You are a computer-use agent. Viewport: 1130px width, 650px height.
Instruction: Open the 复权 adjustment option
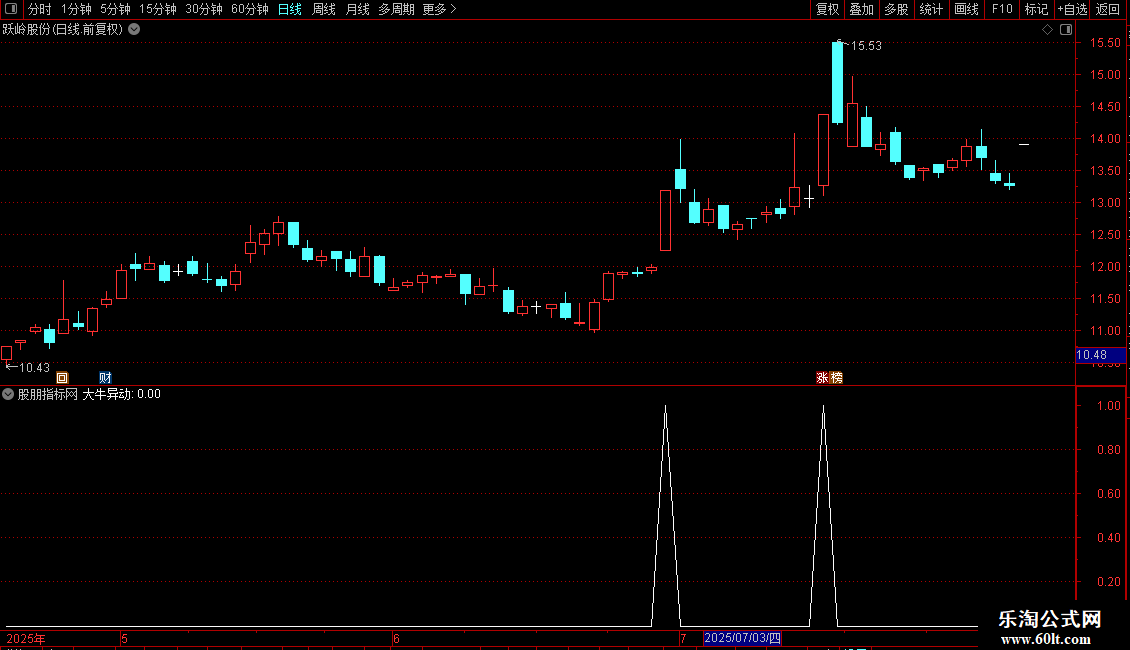tap(827, 9)
